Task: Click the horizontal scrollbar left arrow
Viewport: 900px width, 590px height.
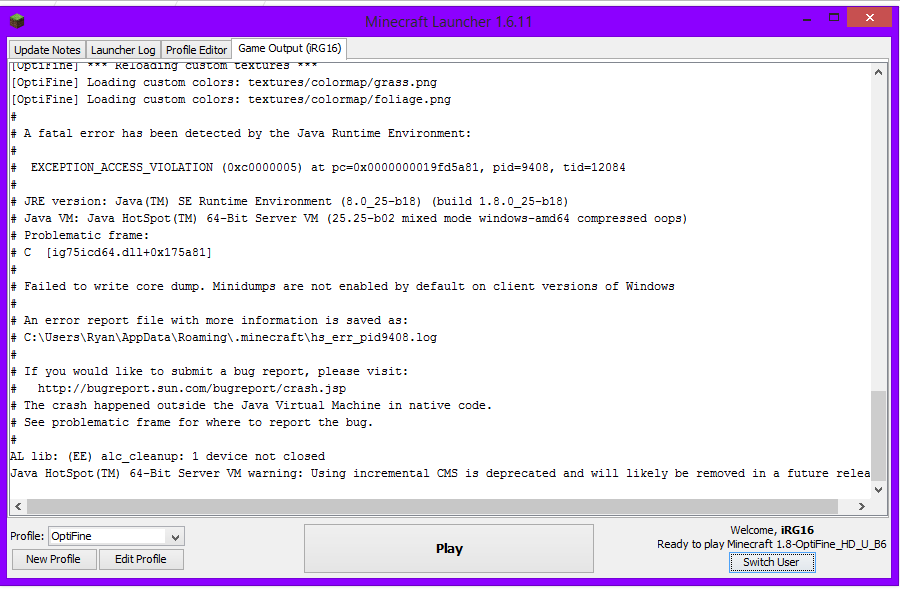Action: pos(18,506)
